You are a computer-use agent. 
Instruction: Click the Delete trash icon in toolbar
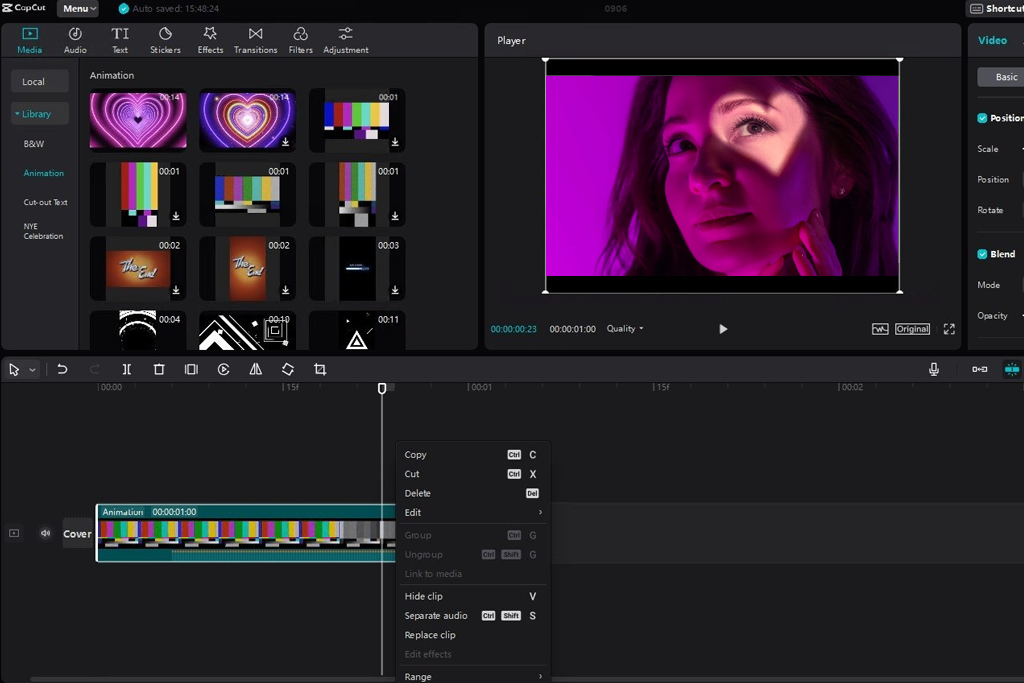[x=159, y=370]
